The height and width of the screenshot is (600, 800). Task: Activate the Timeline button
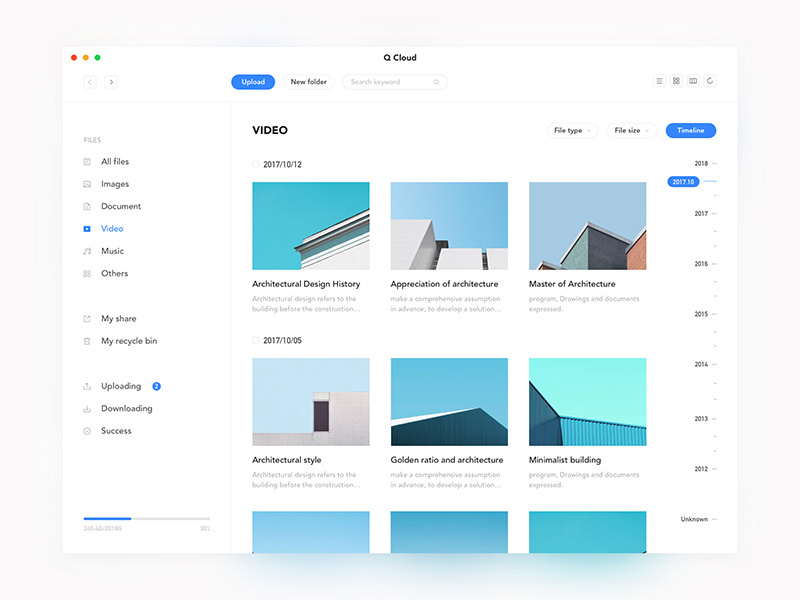[691, 131]
